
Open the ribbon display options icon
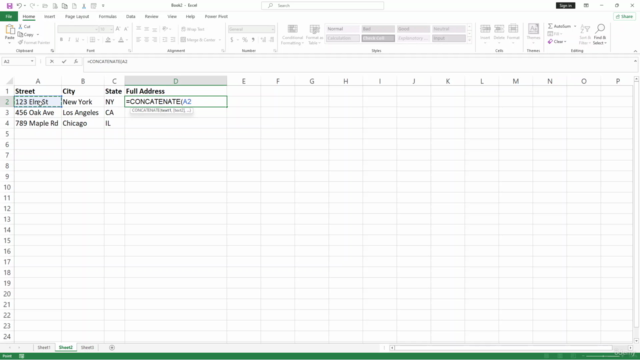coord(586,6)
